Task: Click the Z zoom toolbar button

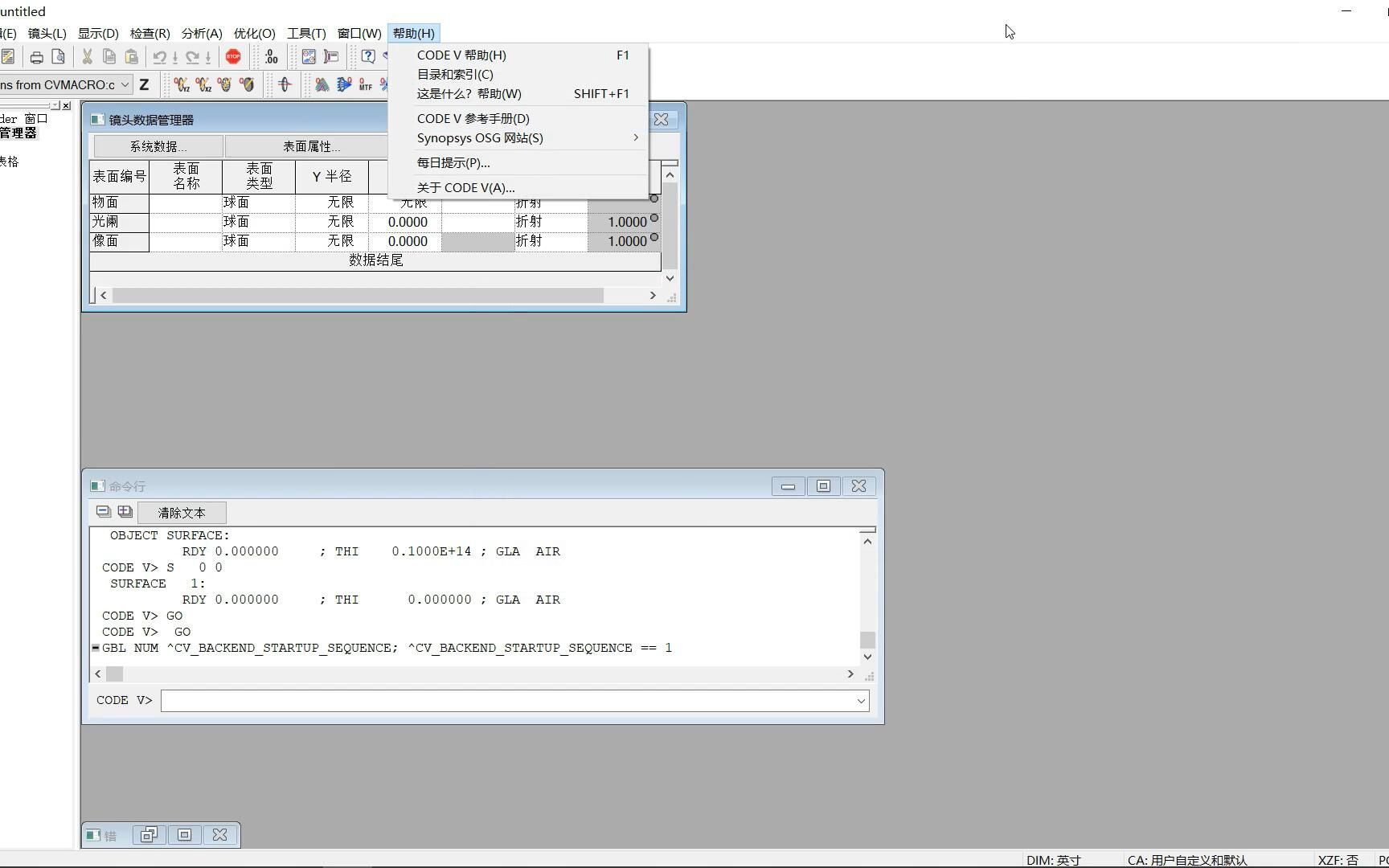Action: (144, 84)
